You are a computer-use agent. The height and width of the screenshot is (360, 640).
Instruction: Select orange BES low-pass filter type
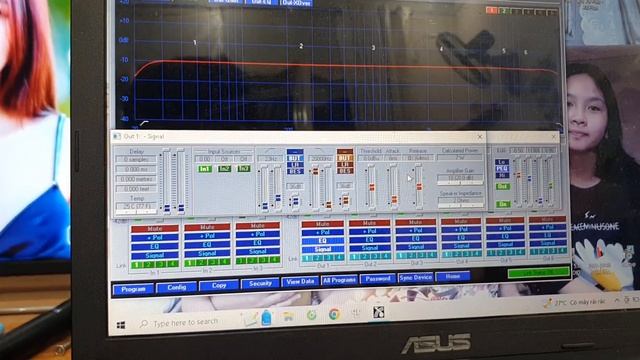pos(345,171)
